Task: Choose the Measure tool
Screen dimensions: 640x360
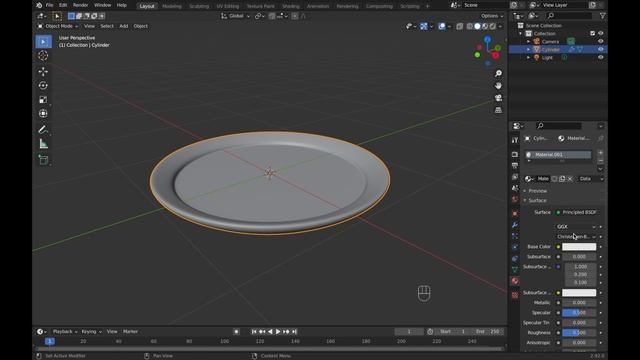Action: coord(43,144)
